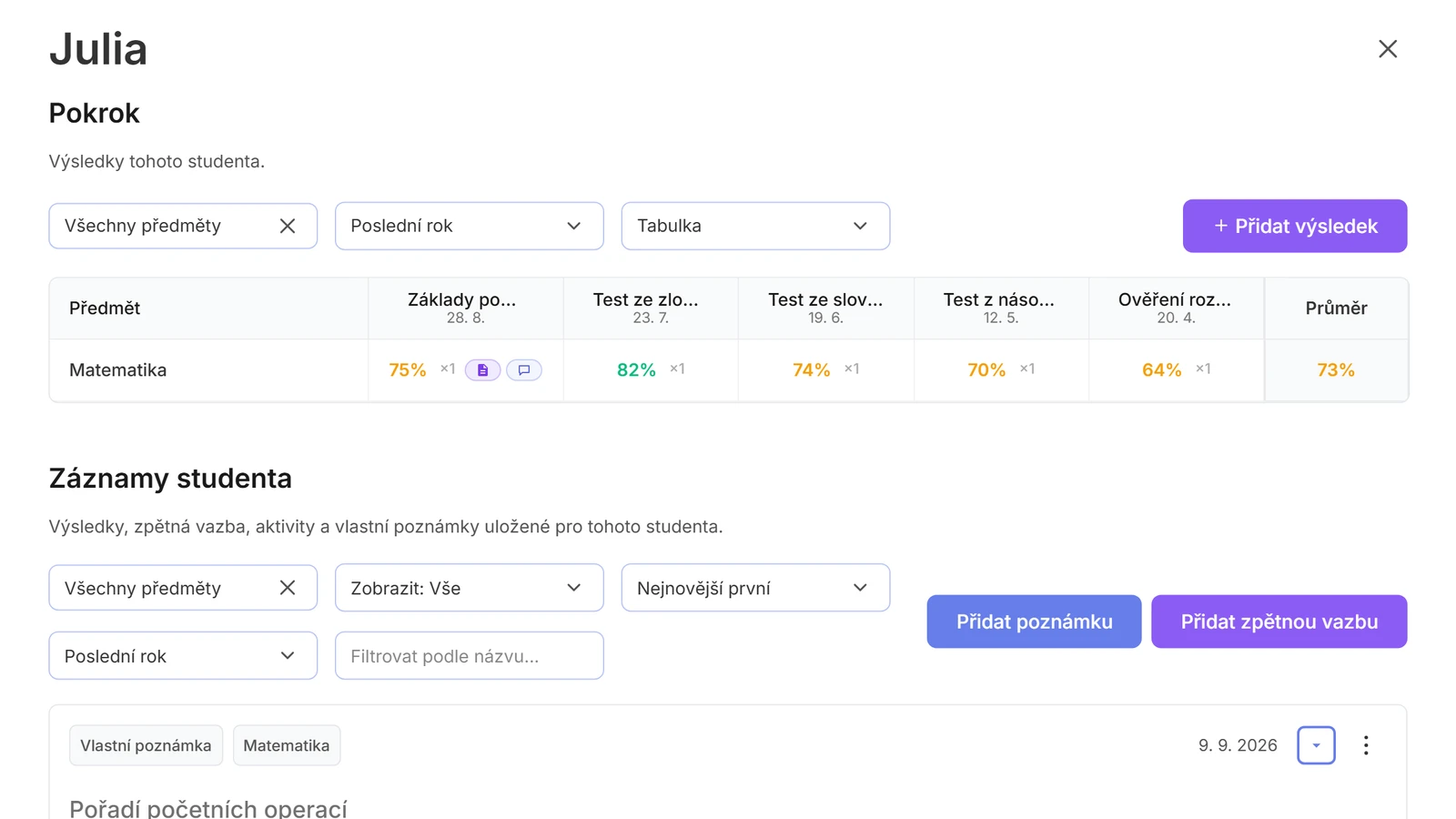
Task: Focus the Filtrovat podle názvu field
Action: (469, 655)
